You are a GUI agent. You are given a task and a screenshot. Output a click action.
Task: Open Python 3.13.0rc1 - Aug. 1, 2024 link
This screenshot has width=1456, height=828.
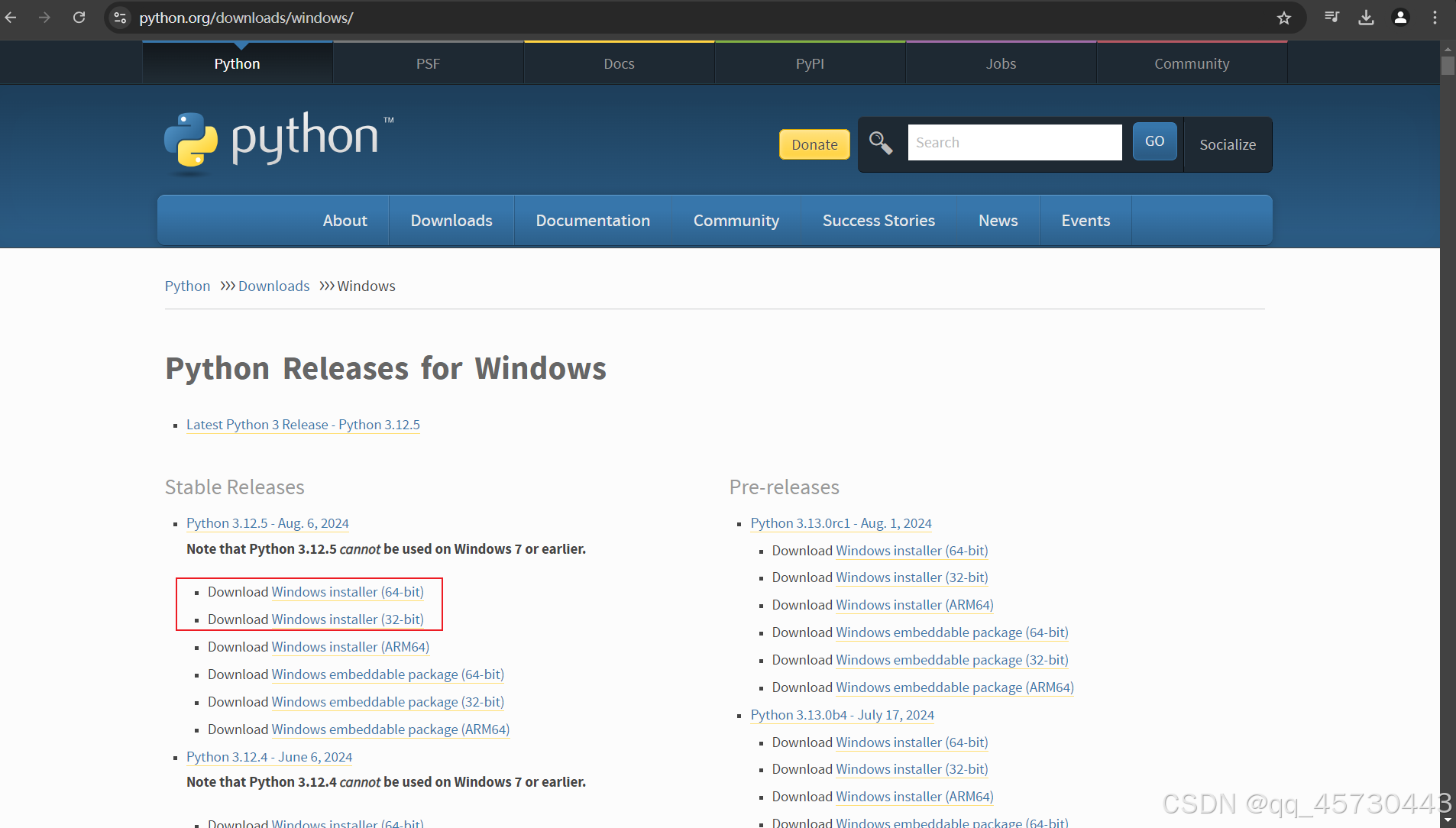tap(841, 523)
